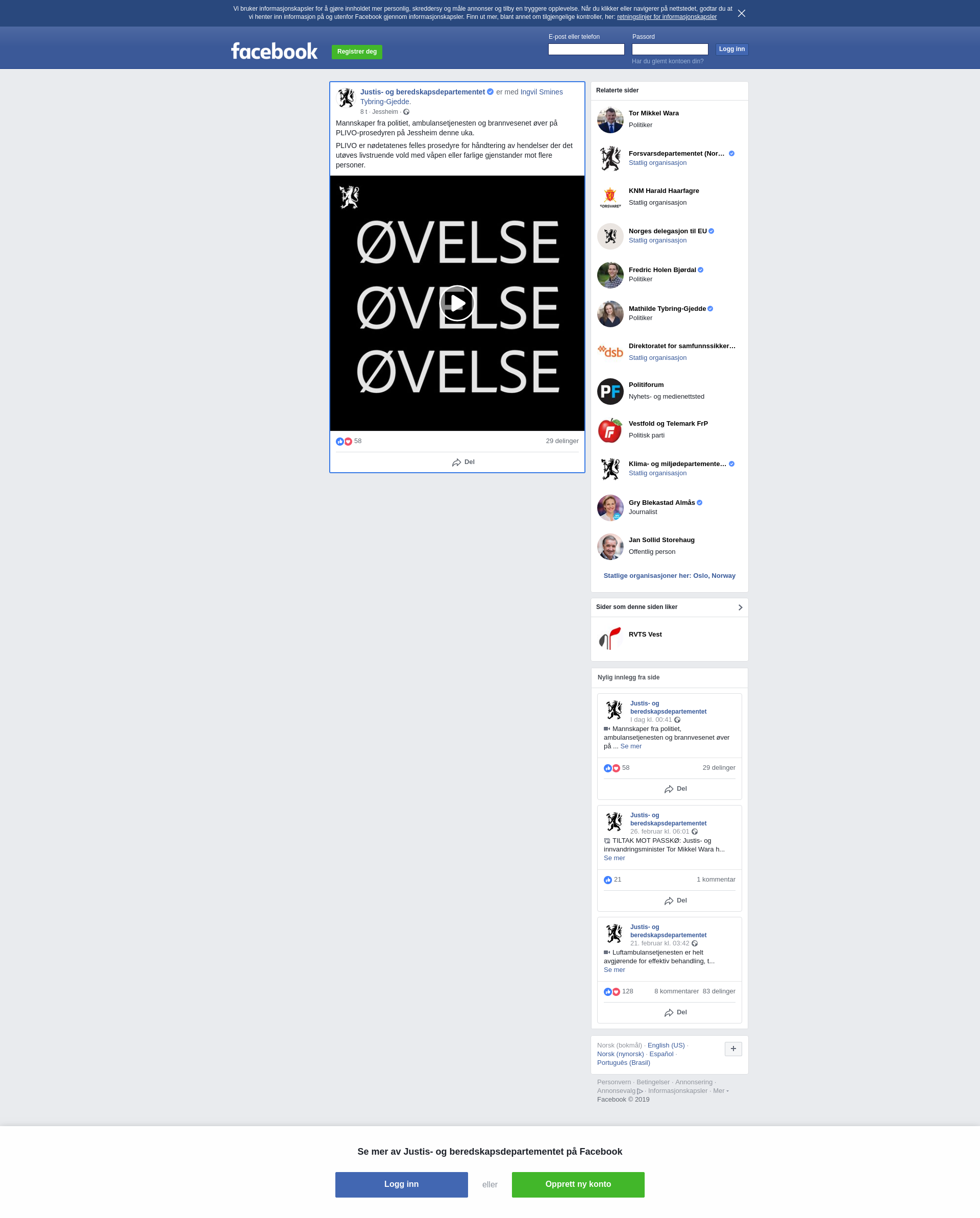Open more languages with plus button
The height and width of the screenshot is (1218, 980).
pyautogui.click(x=733, y=1049)
